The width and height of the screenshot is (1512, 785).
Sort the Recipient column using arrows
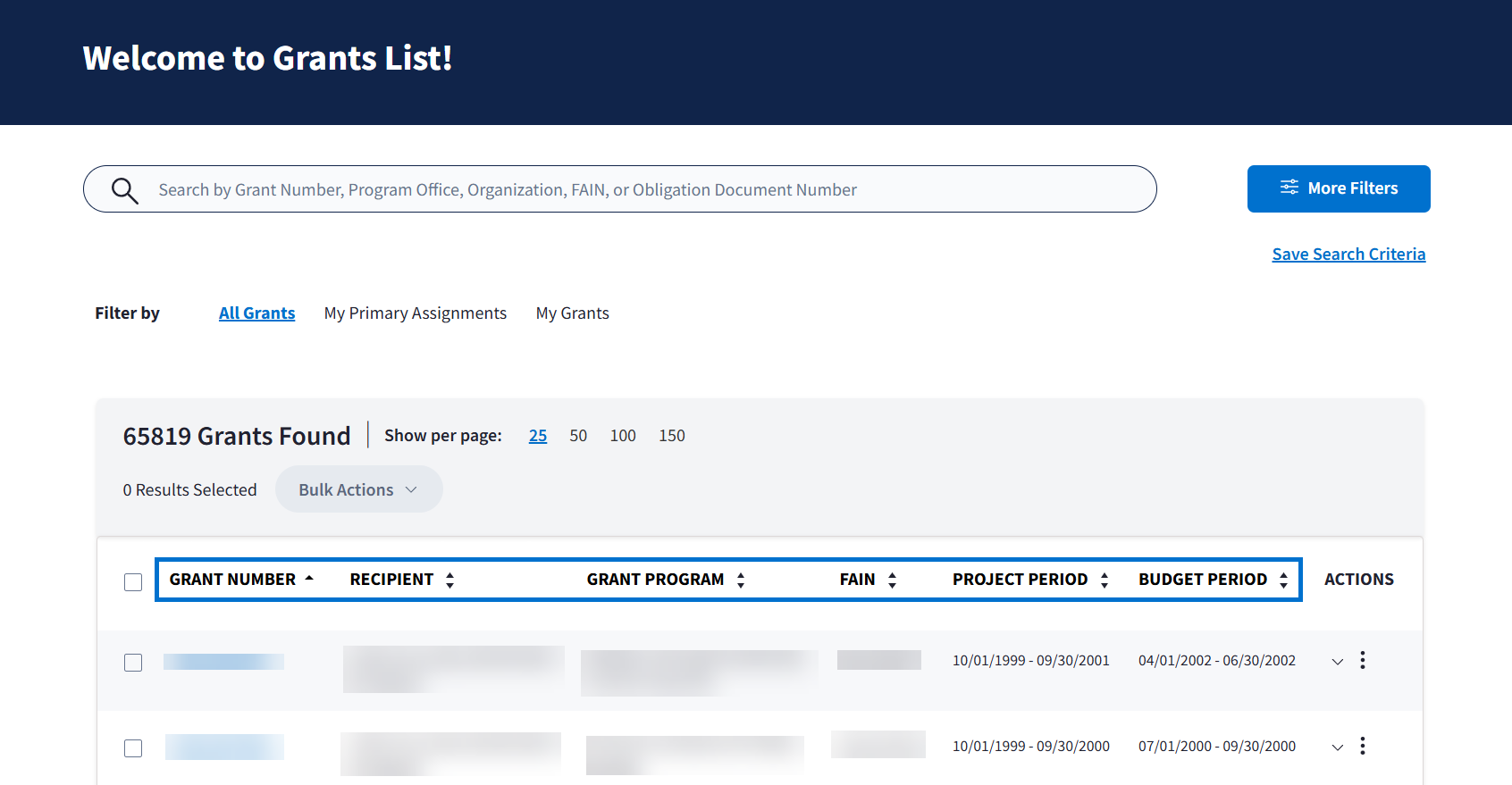click(449, 580)
